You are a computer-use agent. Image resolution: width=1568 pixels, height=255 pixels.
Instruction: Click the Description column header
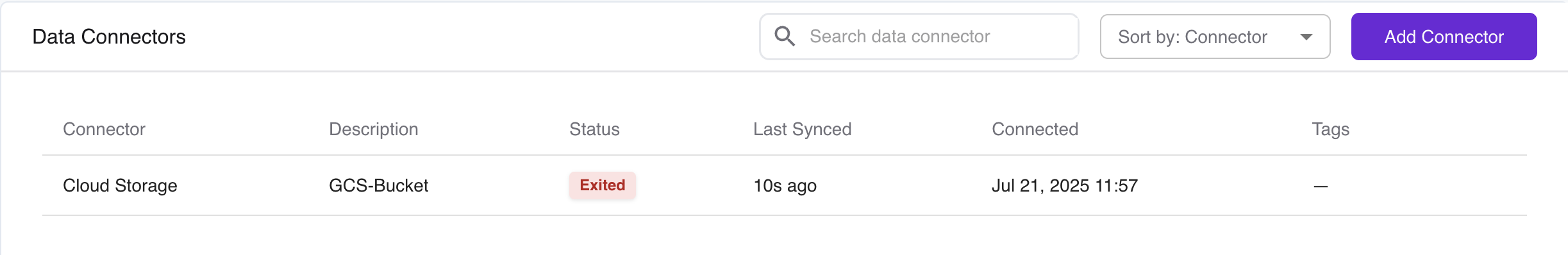pos(373,129)
